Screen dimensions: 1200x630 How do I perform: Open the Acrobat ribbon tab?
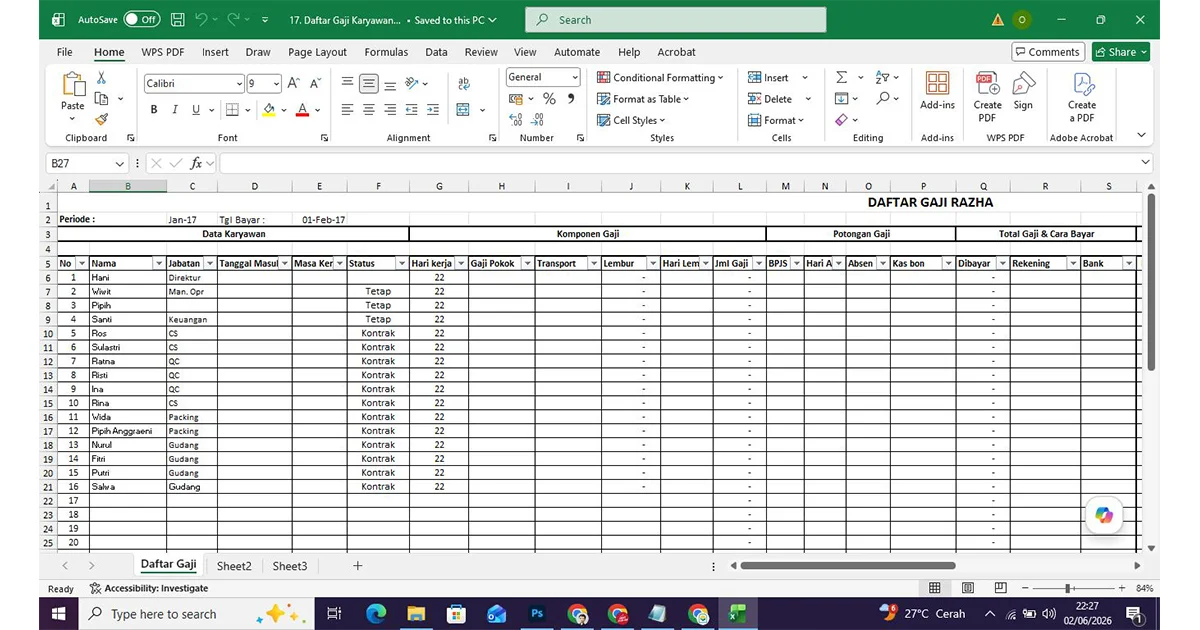(677, 52)
